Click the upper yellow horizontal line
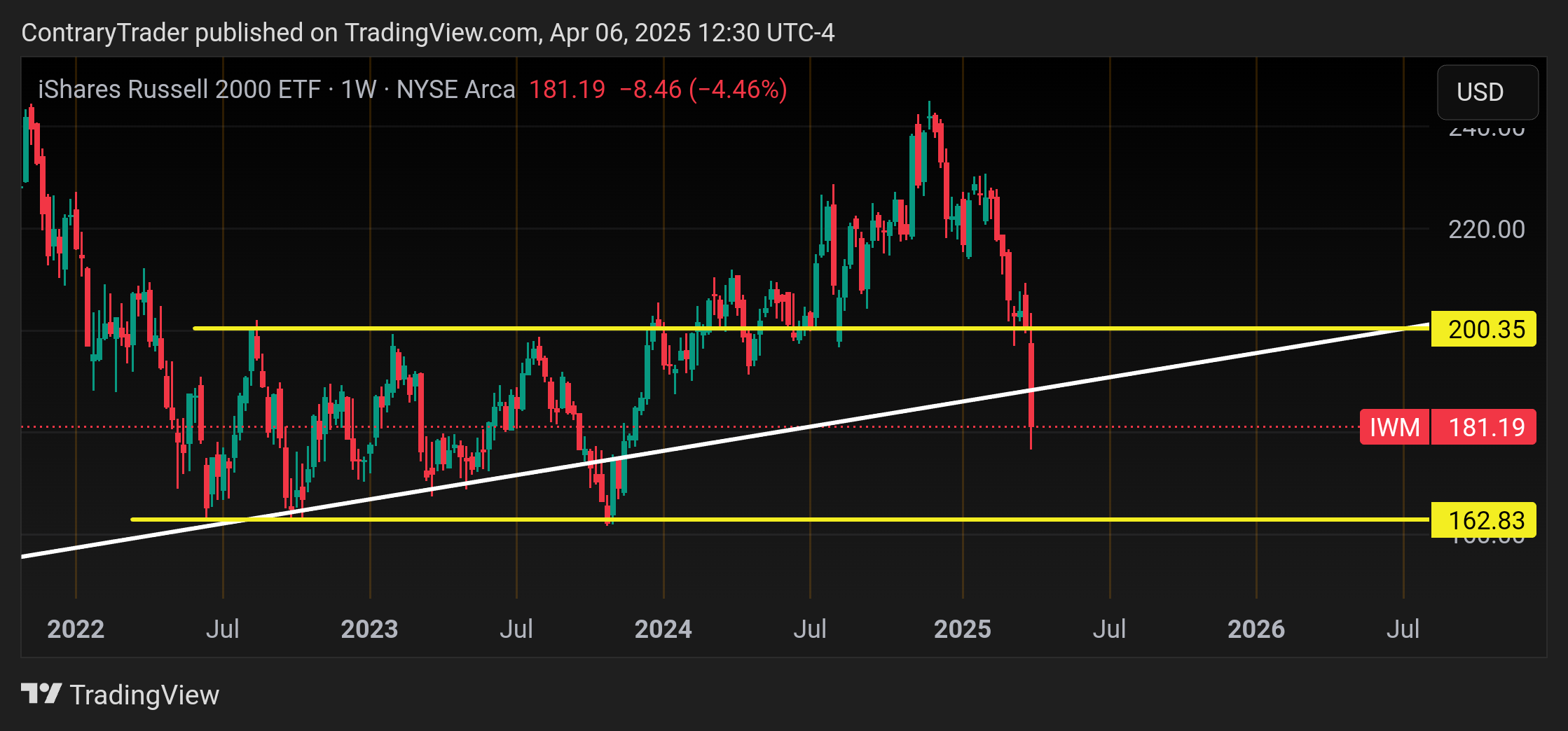Viewport: 1568px width, 731px height. pyautogui.click(x=811, y=328)
